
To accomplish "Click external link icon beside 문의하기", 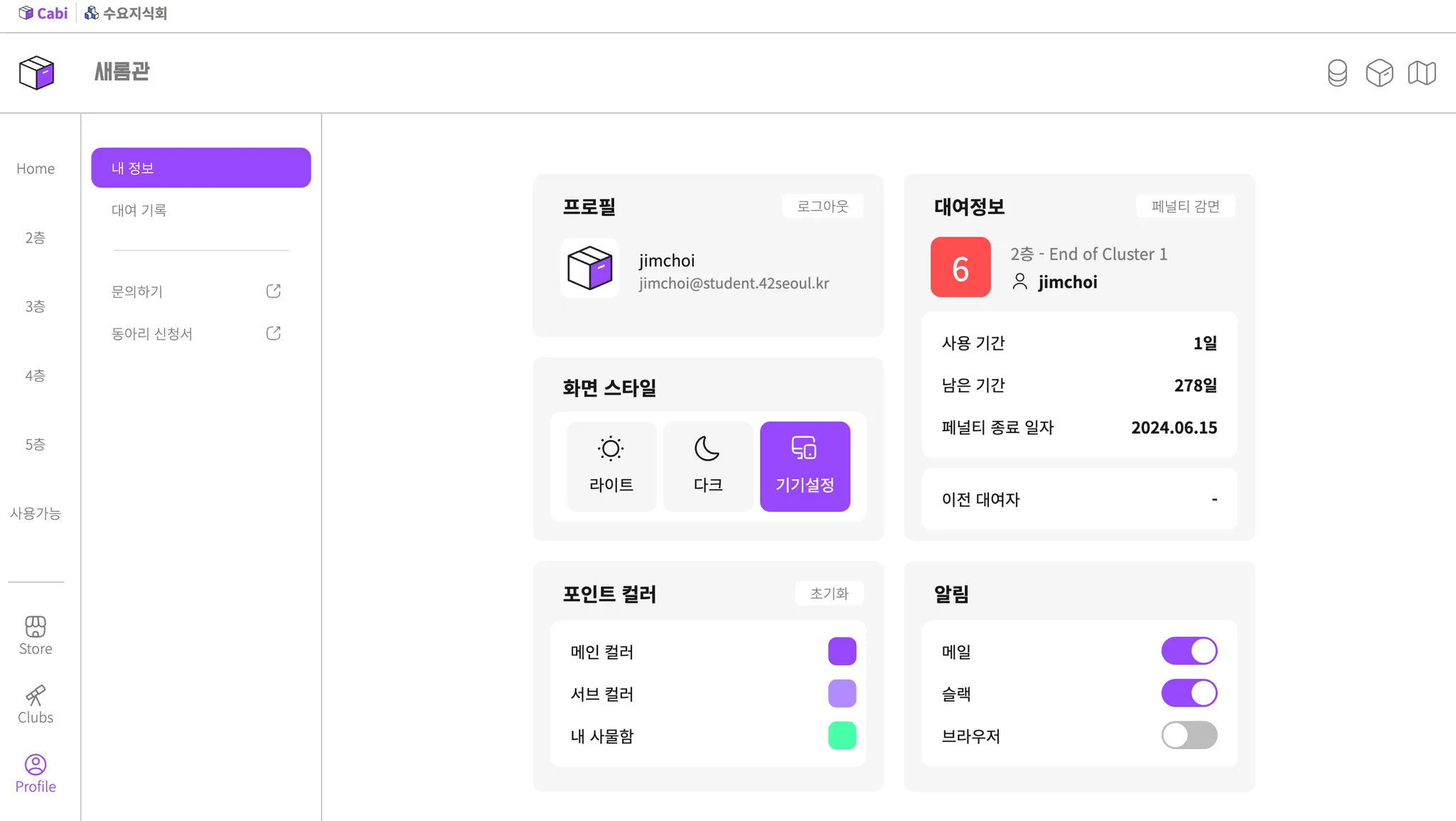I will click(x=274, y=291).
